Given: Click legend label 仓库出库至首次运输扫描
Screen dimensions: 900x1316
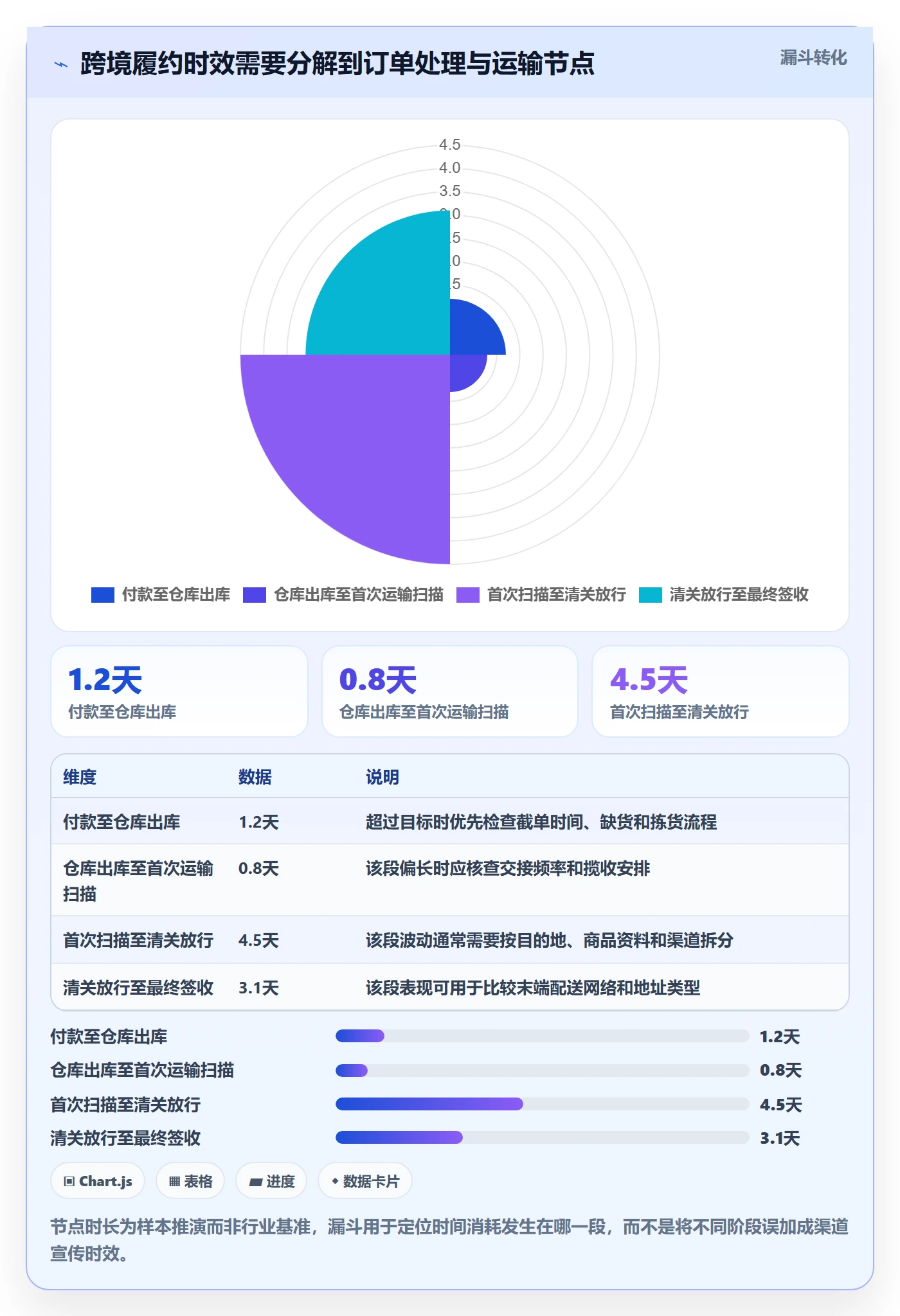Looking at the screenshot, I should pos(359,595).
